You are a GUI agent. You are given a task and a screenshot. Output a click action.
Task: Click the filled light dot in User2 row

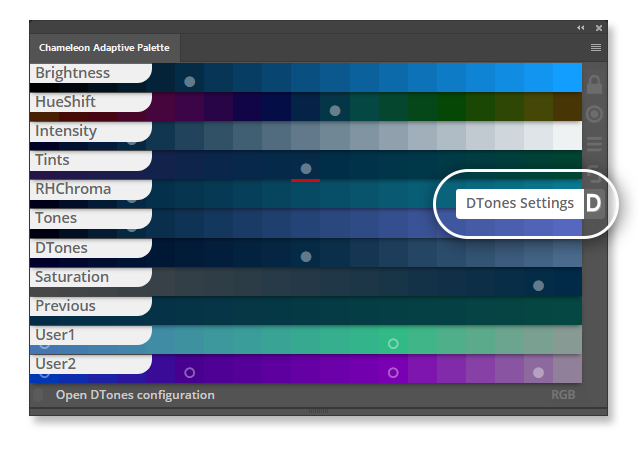538,373
